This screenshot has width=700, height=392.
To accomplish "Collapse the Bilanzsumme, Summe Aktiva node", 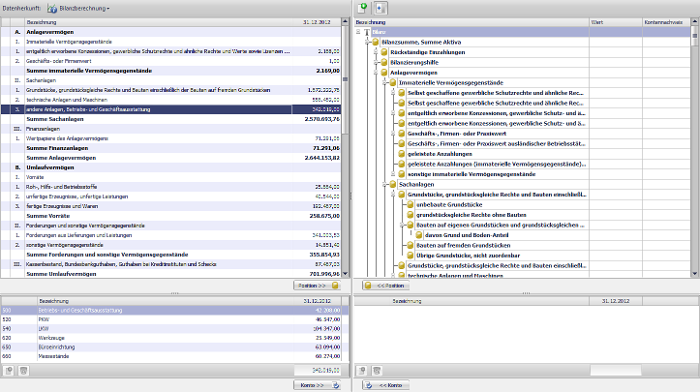I will pyautogui.click(x=367, y=42).
